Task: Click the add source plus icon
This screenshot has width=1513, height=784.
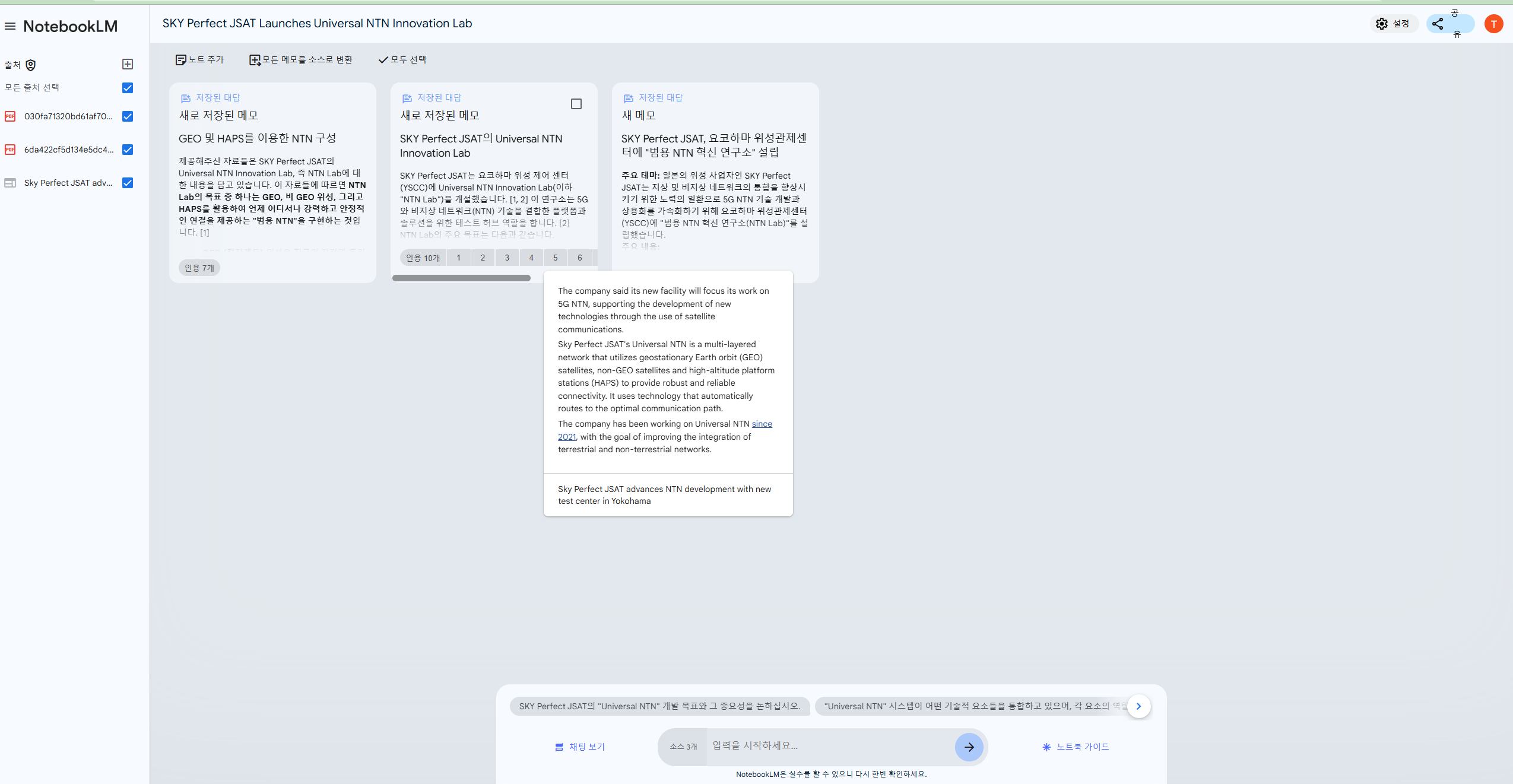Action: [x=127, y=64]
